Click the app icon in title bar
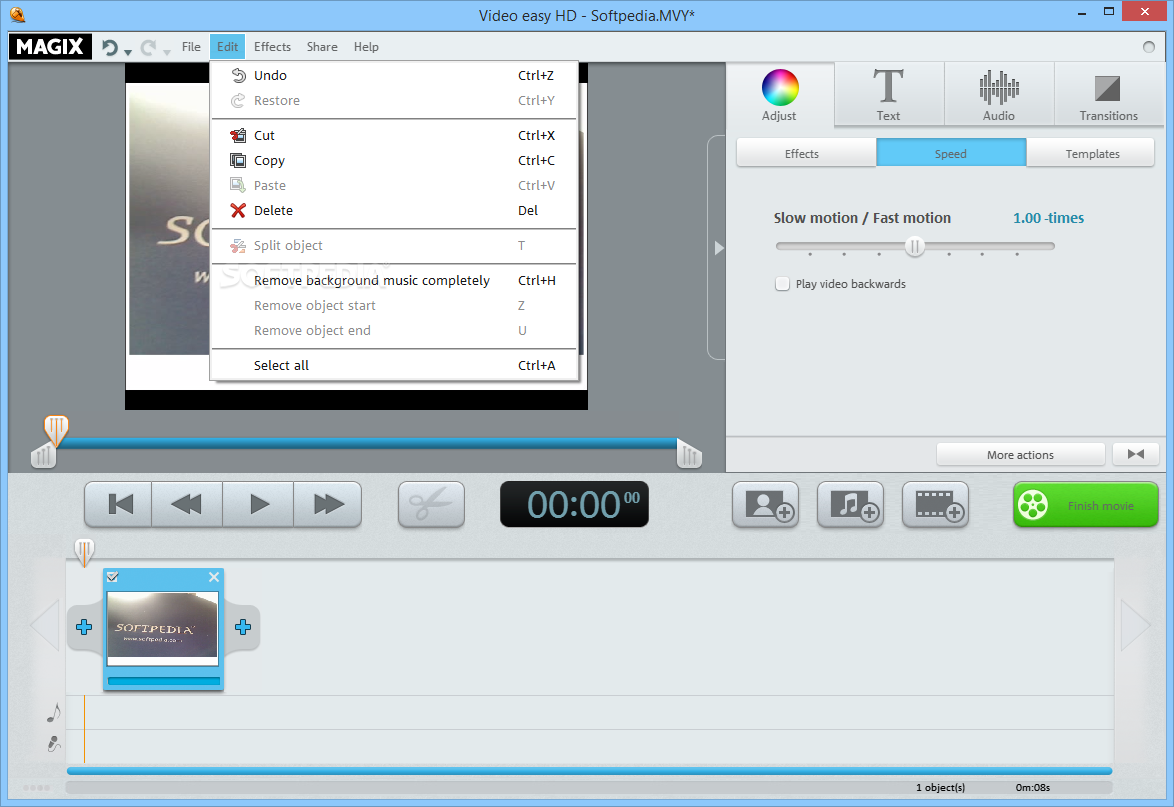 click(x=17, y=14)
